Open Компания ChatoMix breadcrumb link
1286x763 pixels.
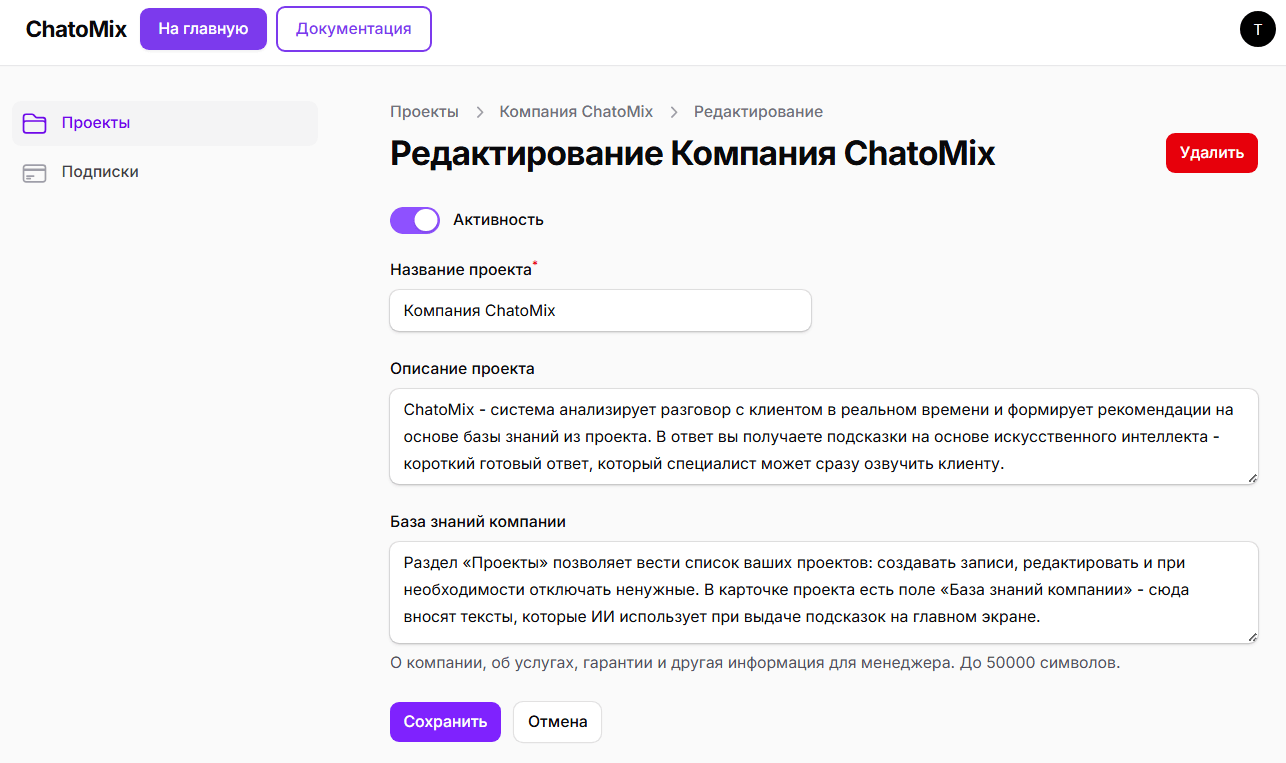pos(576,111)
